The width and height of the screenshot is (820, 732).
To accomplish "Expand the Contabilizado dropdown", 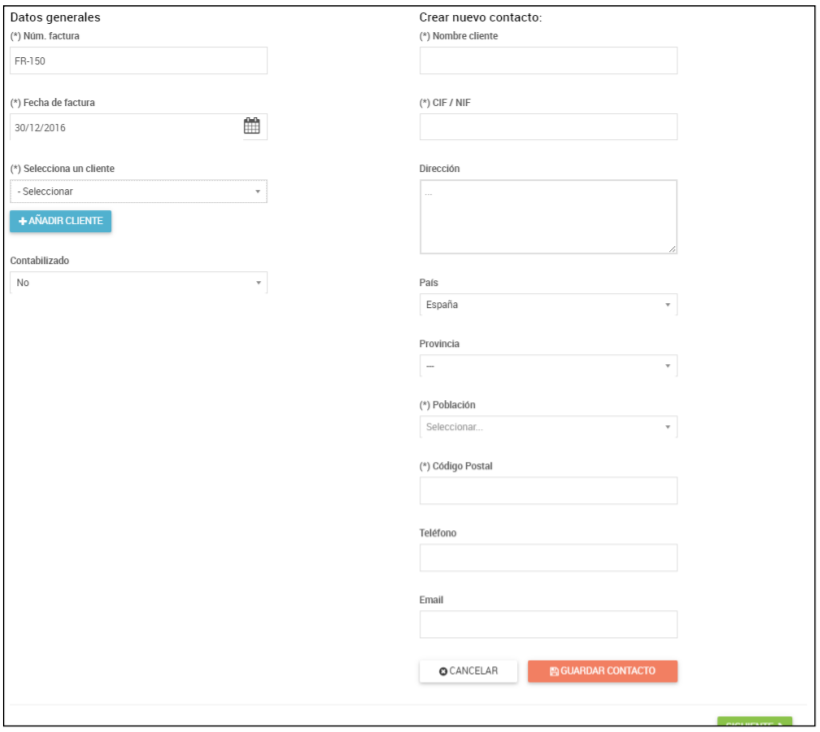I will click(138, 283).
